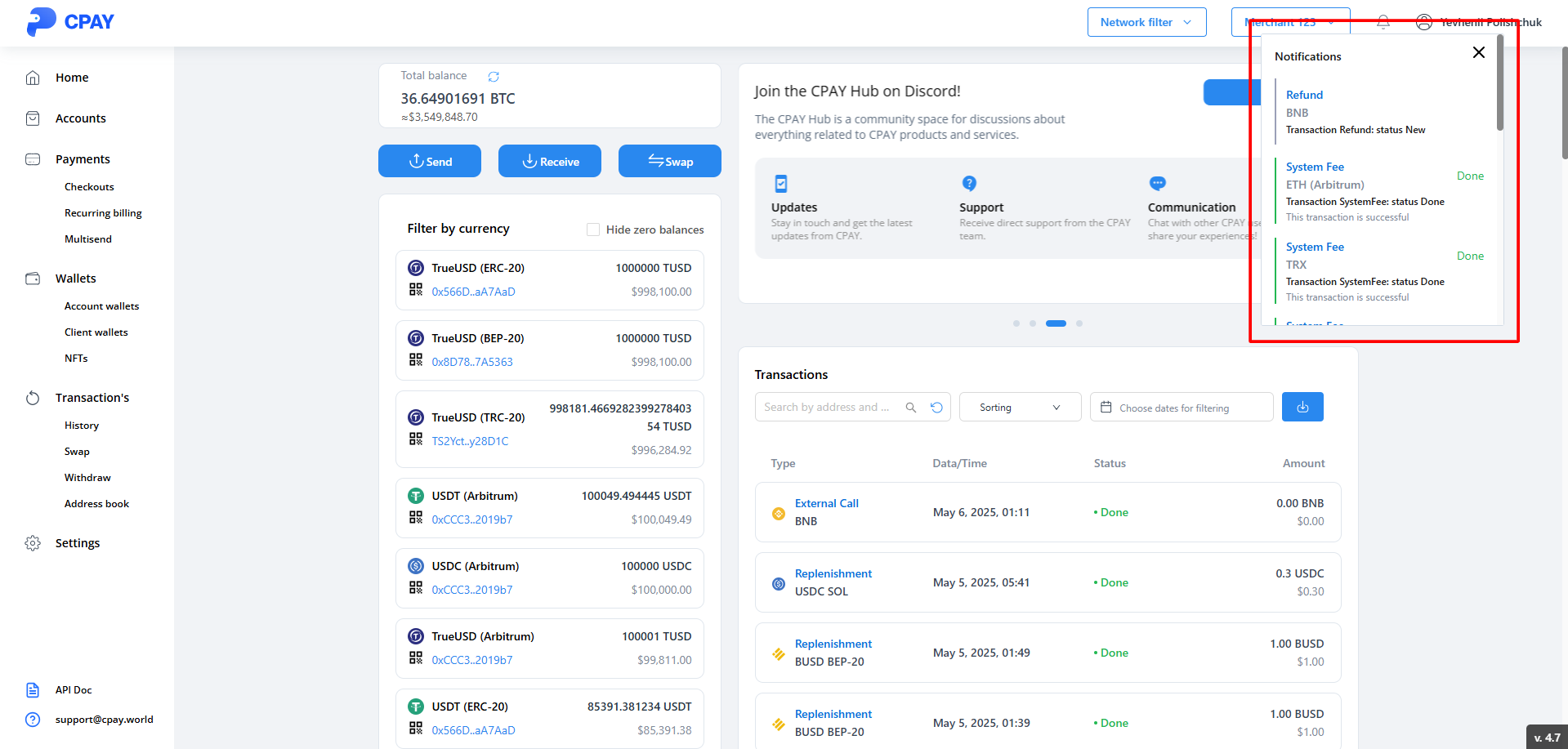This screenshot has height=749, width=1568.
Task: Show QR code for TrueUSD (Arbitrum)
Action: click(416, 658)
